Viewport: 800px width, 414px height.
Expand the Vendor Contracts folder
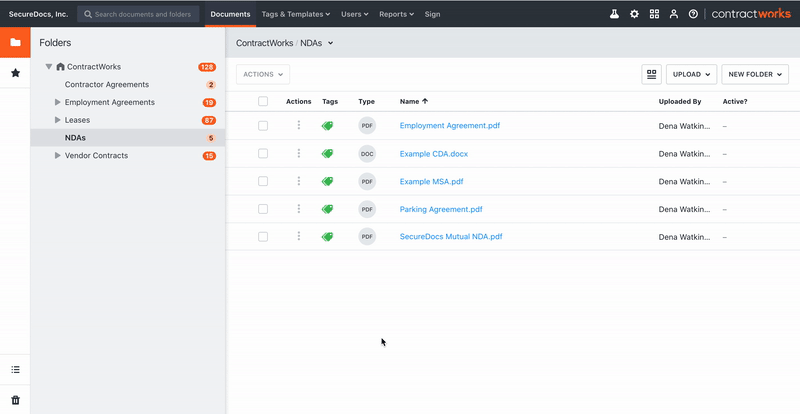[58, 155]
